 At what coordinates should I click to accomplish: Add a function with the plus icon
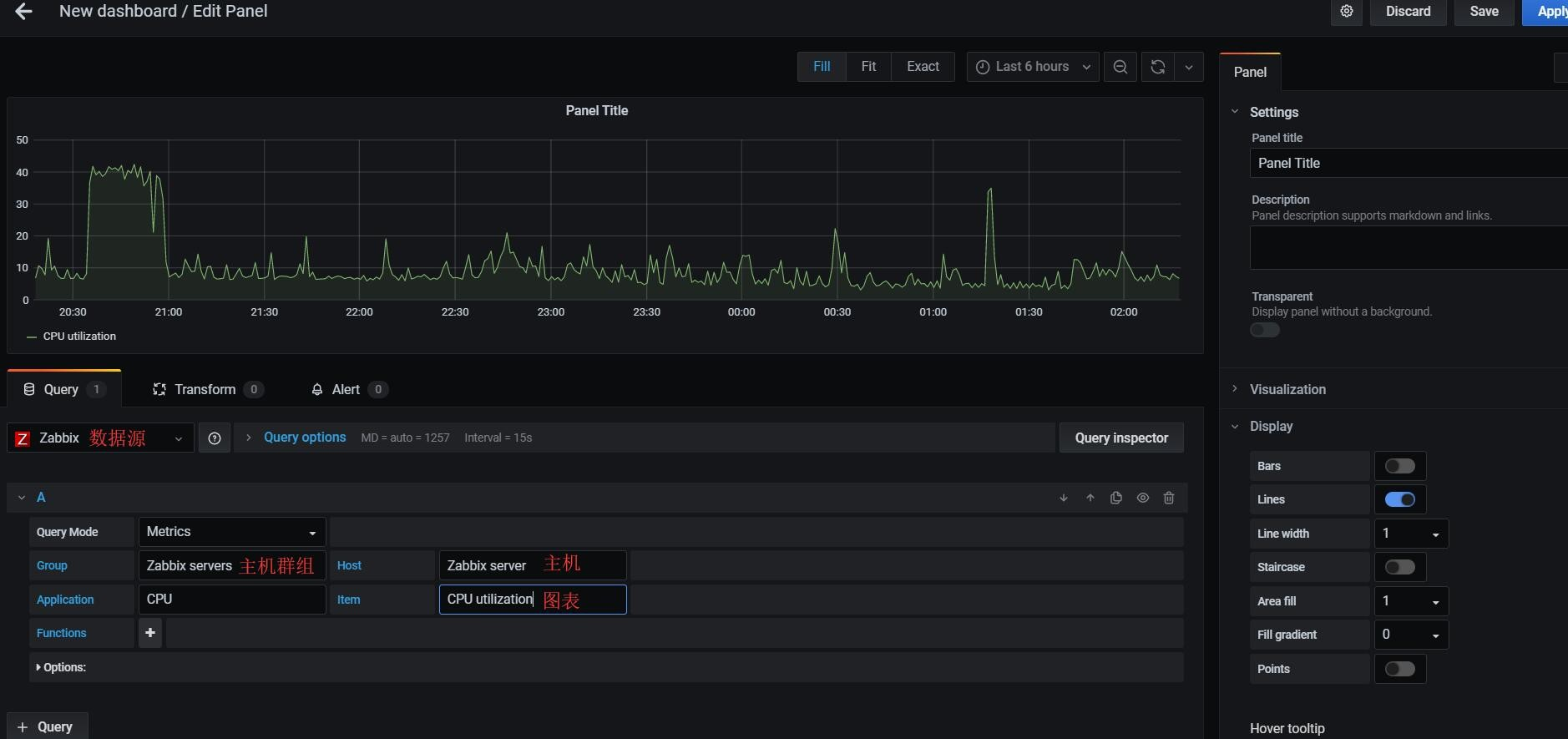(150, 633)
